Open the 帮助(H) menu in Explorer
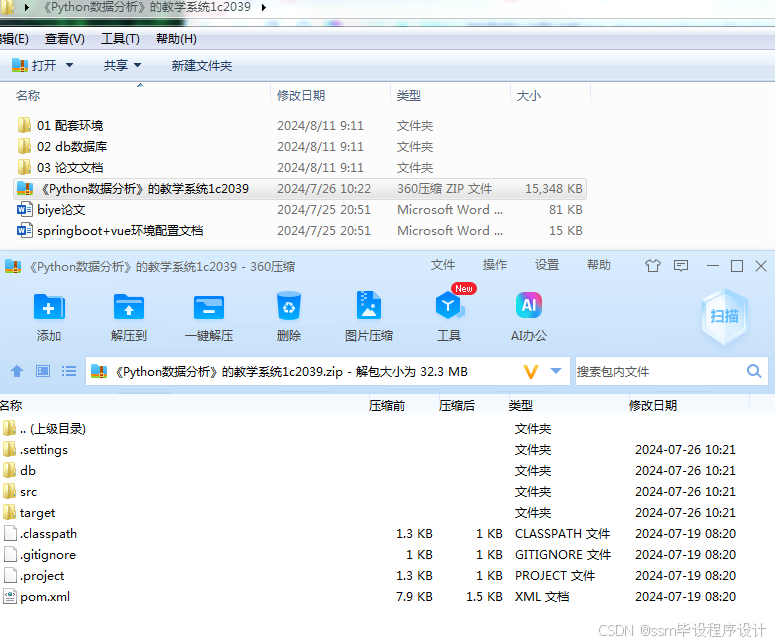Image resolution: width=775 pixels, height=644 pixels. pyautogui.click(x=176, y=39)
